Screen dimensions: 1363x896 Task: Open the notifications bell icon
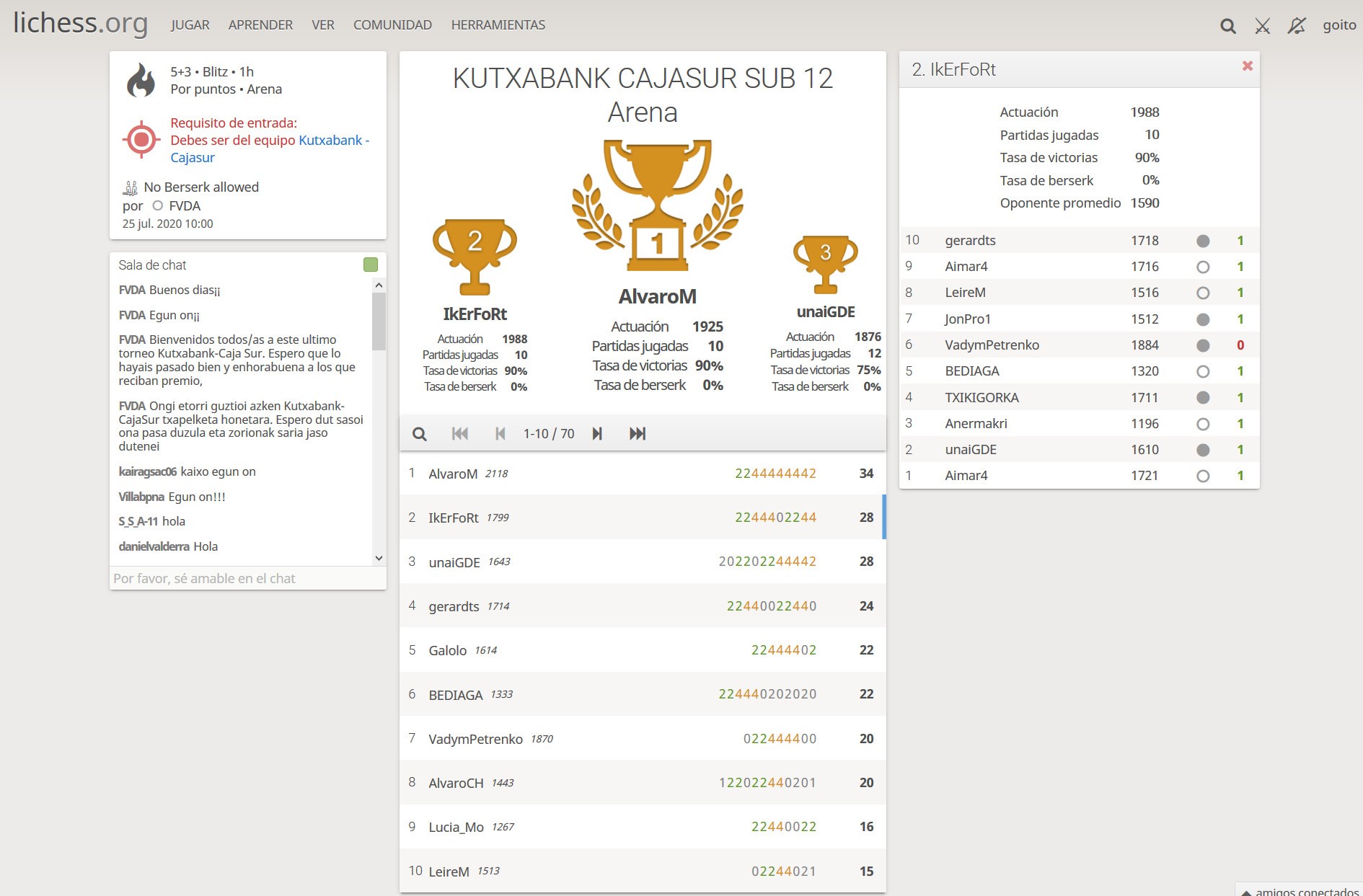pos(1297,27)
